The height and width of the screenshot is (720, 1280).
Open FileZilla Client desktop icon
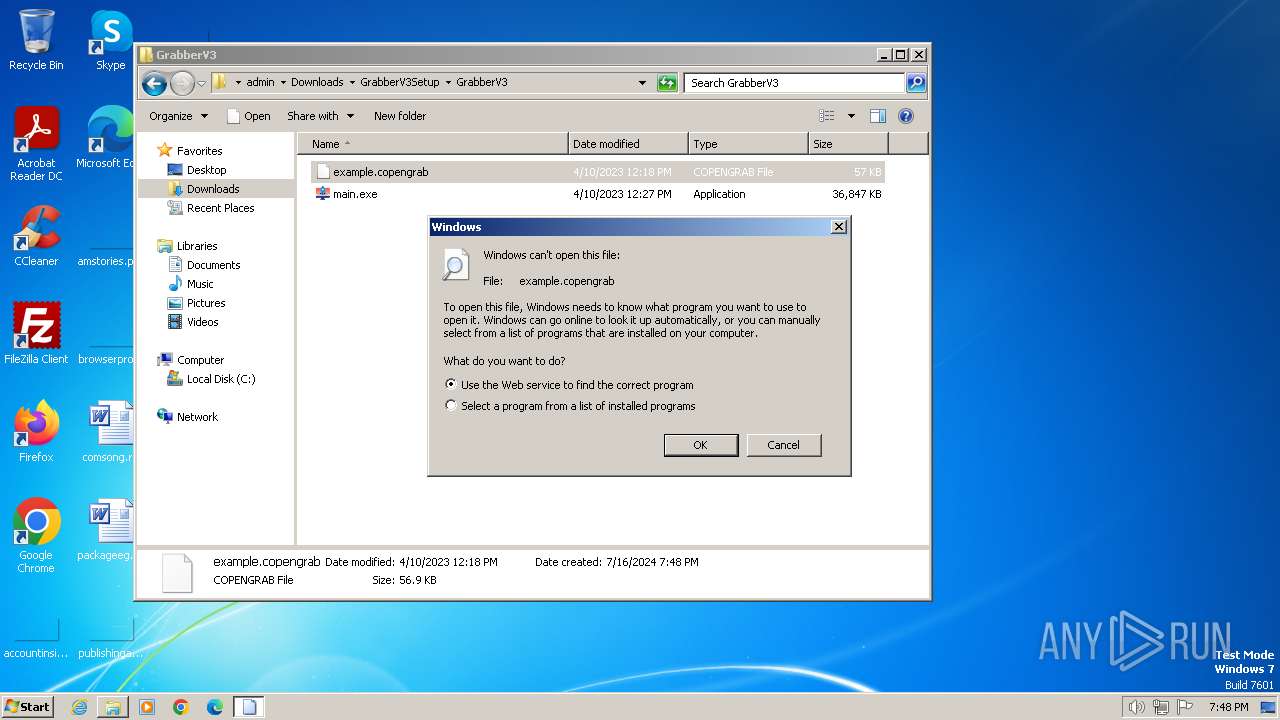36,333
